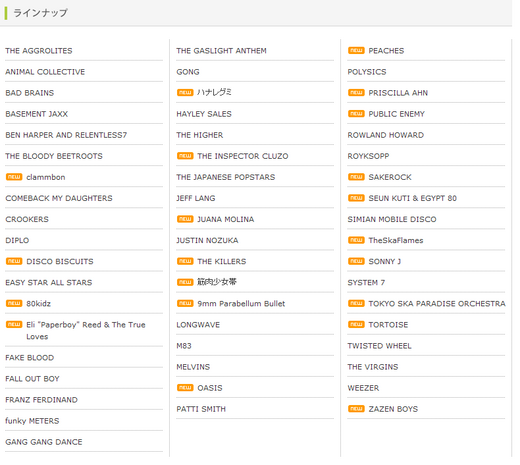Click the new badge beside OASIS
Image resolution: width=520 pixels, height=465 pixels.
tap(185, 388)
